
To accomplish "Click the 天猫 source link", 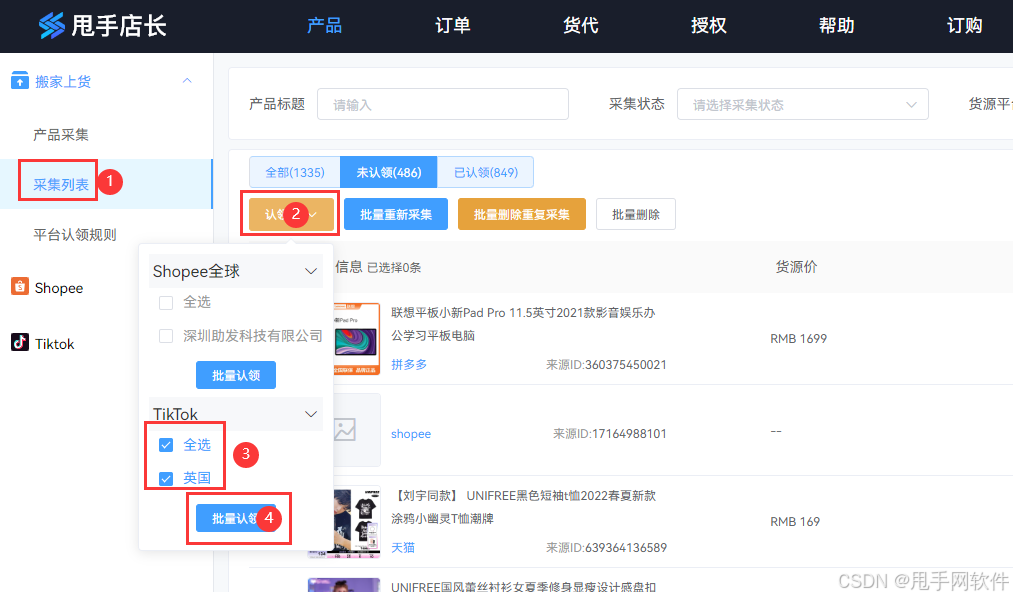I will 403,548.
